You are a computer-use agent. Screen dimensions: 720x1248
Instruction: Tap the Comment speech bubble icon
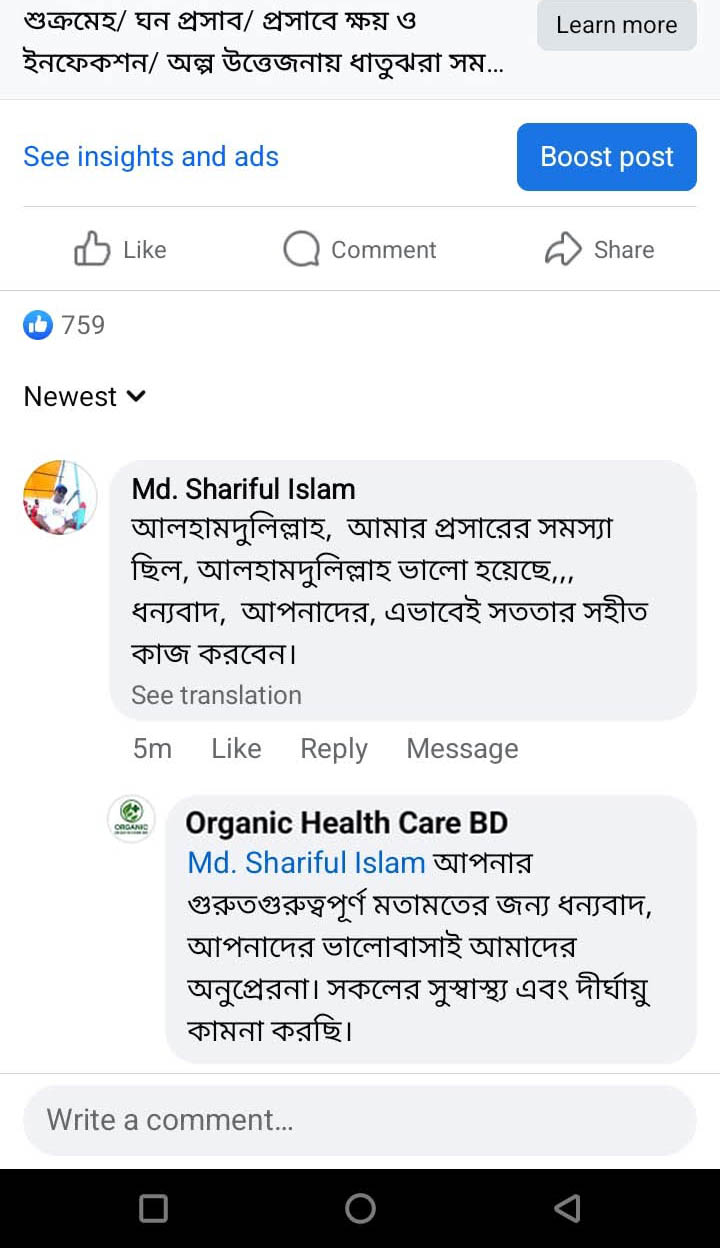[301, 249]
